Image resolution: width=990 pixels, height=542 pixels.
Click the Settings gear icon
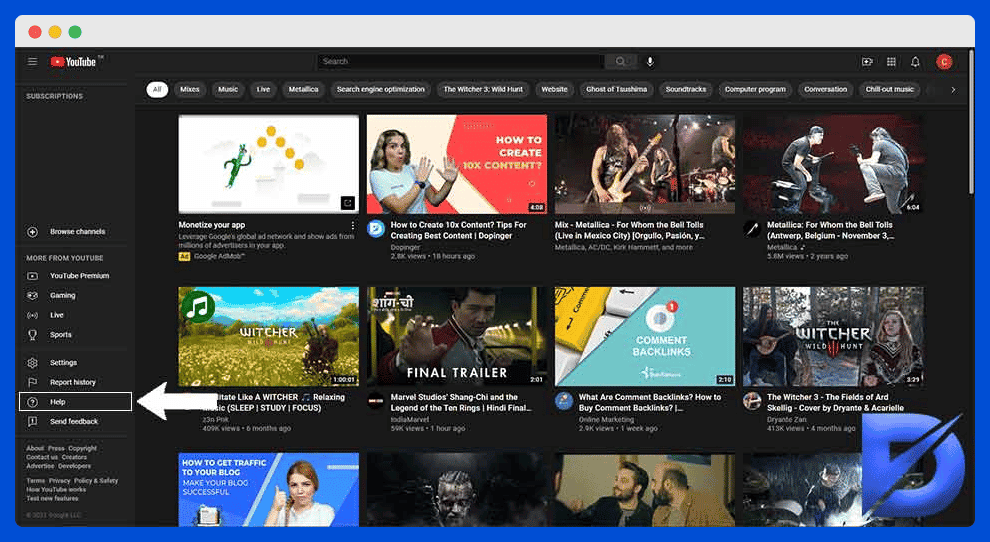(32, 363)
